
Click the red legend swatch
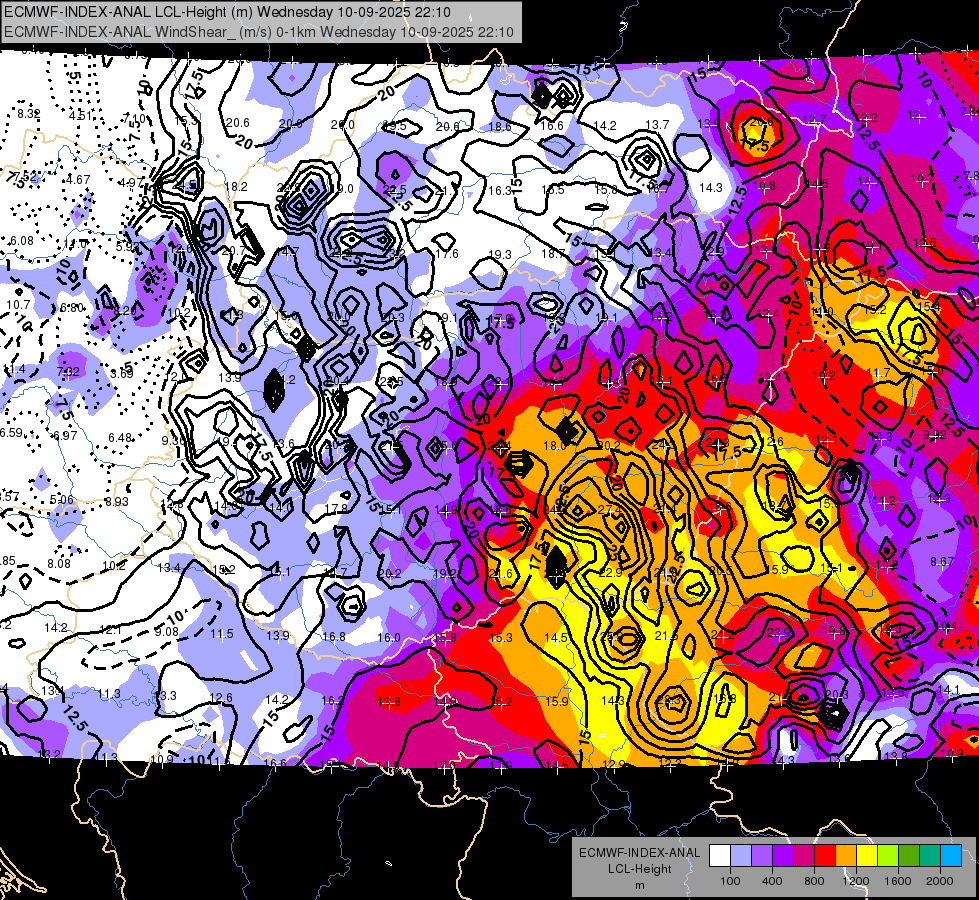pos(825,856)
